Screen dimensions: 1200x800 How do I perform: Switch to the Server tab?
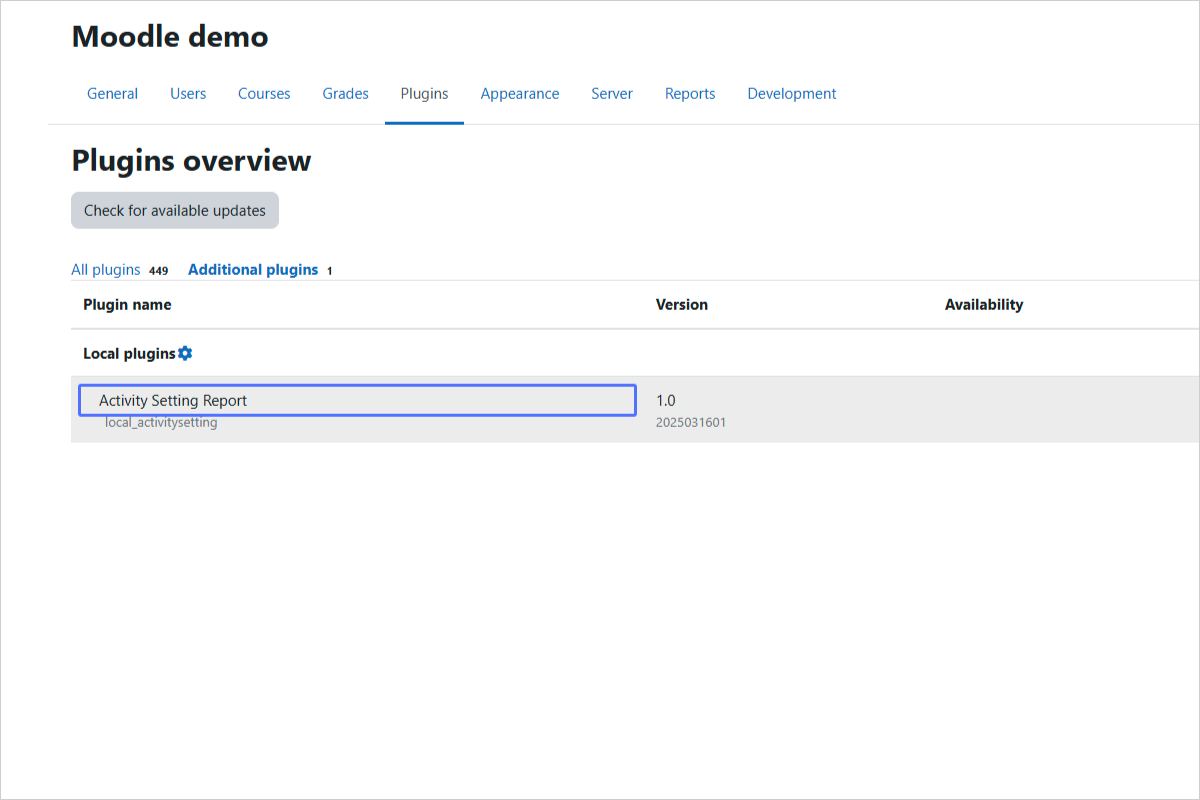coord(612,94)
